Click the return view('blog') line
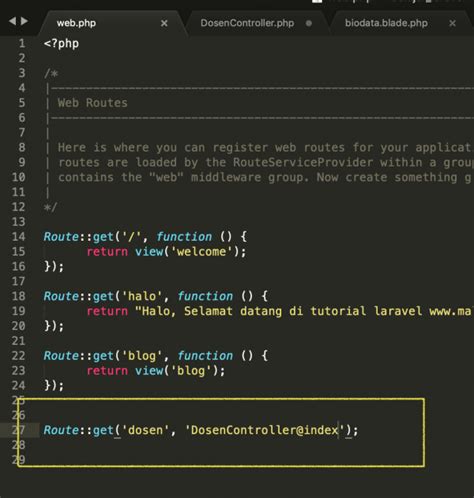 coord(156,371)
